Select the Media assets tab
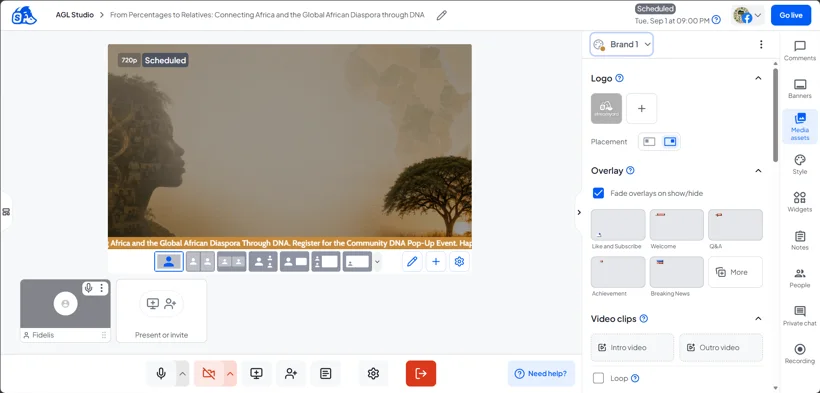This screenshot has height=393, width=820. [x=800, y=127]
